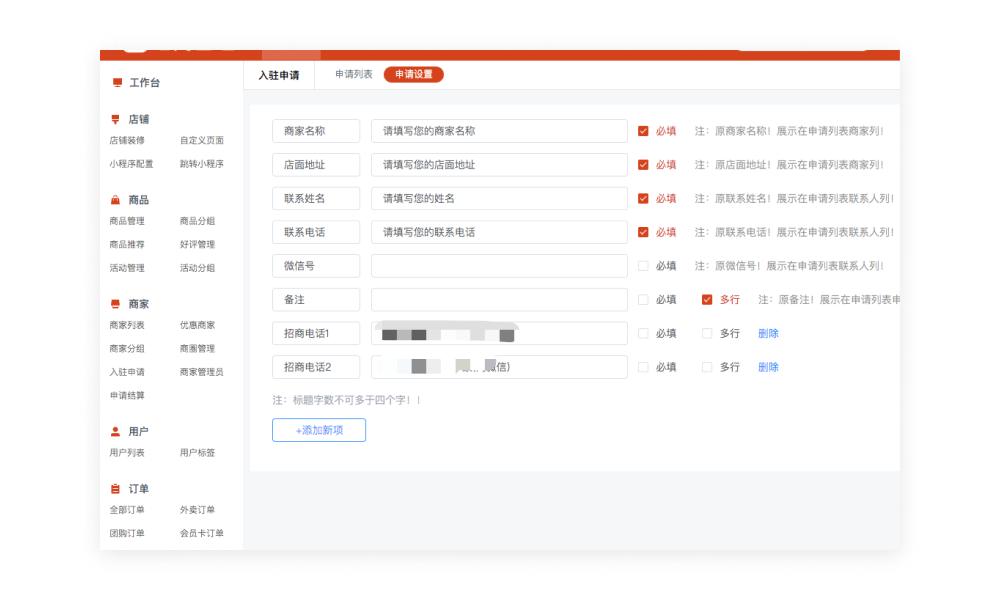Viewport: 1000px width, 600px height.
Task: Click 删除 next to 招商电话2
Action: [x=768, y=367]
